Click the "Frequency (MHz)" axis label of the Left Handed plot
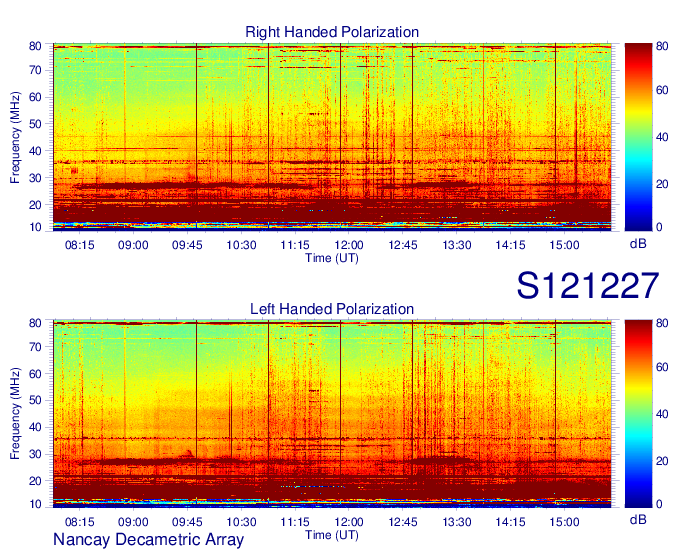The height and width of the screenshot is (552, 680). click(x=15, y=414)
